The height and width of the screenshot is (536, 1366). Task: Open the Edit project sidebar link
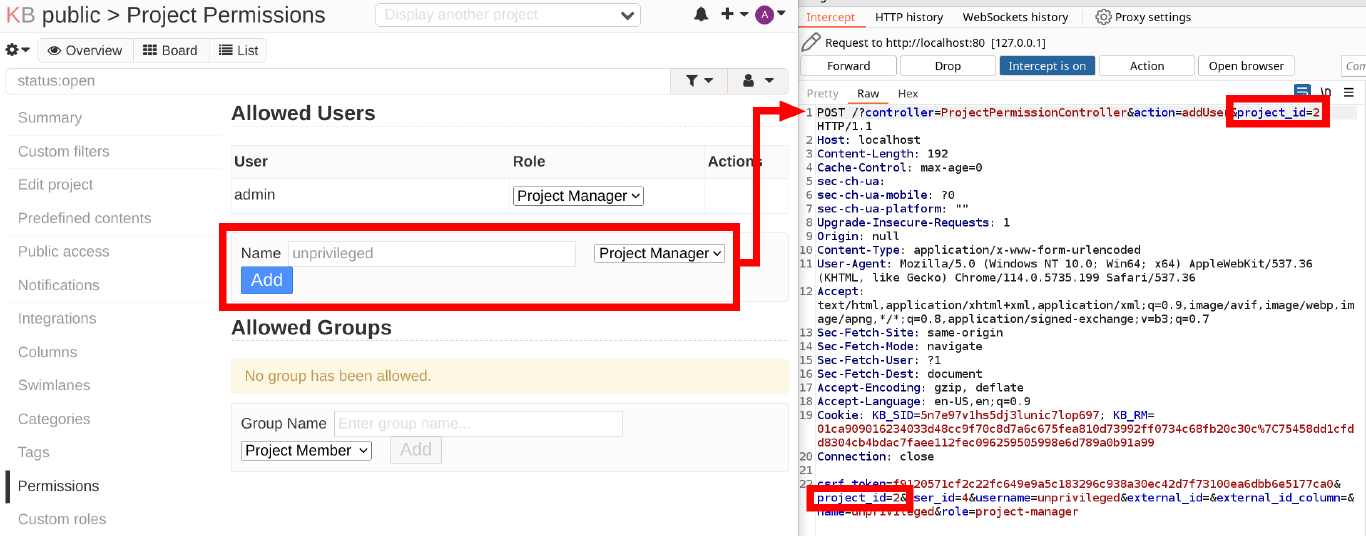(55, 185)
